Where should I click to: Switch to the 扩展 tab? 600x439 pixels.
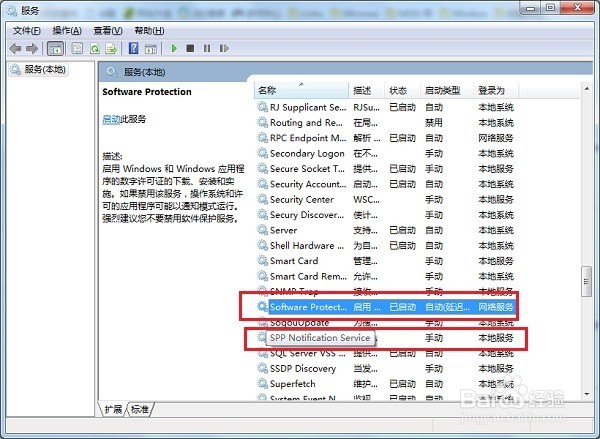coord(113,410)
